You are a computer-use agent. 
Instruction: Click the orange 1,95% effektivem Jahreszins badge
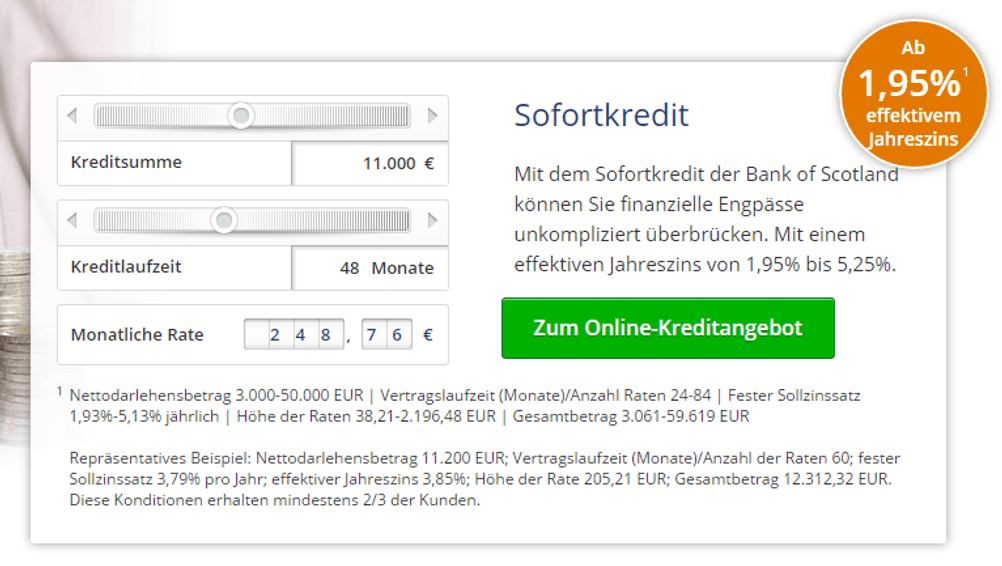coord(913,94)
